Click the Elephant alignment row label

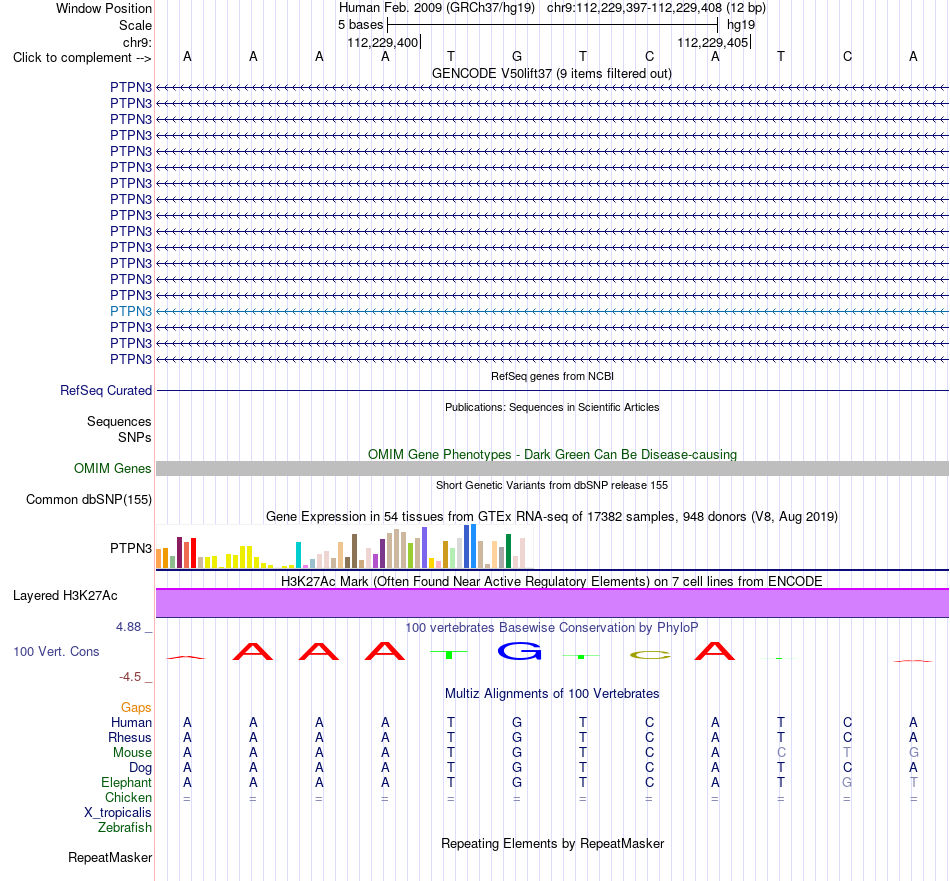click(126, 783)
